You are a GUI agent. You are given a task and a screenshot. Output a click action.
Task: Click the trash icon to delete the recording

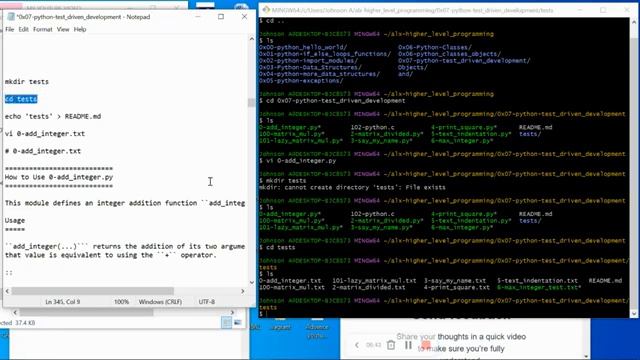[391, 345]
